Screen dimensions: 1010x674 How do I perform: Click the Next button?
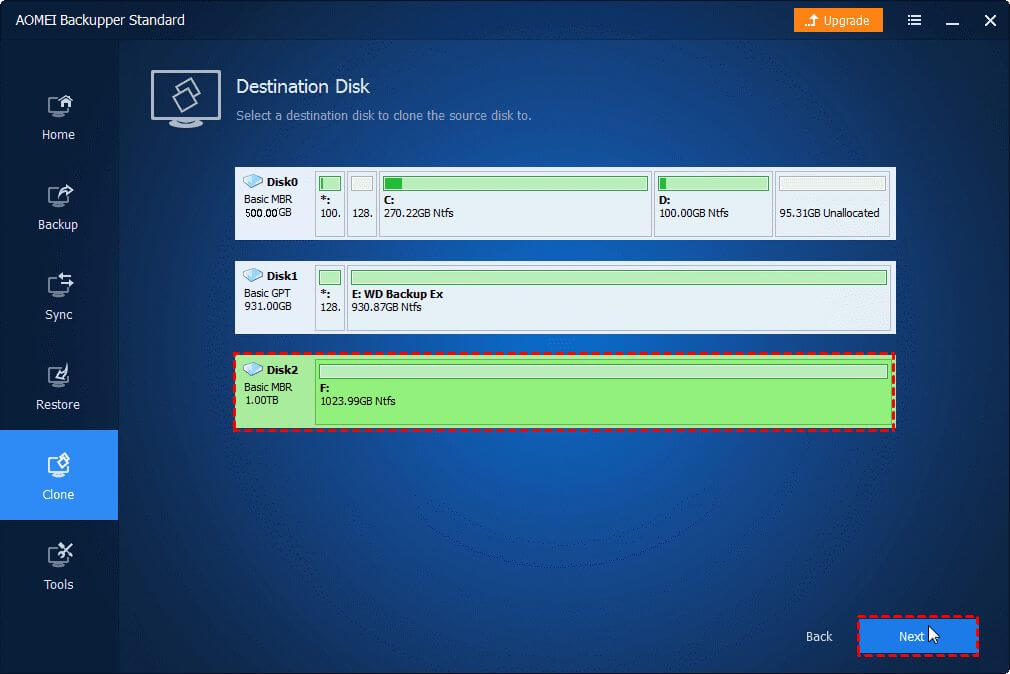[x=917, y=636]
